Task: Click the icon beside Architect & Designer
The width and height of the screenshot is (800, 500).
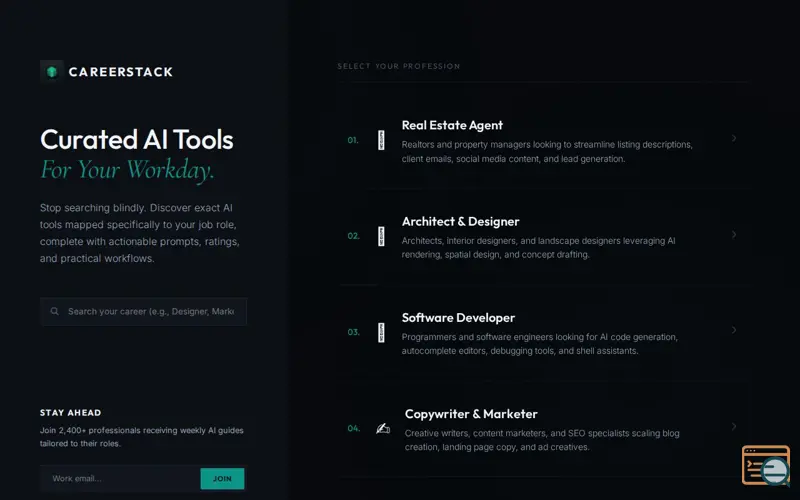Action: pos(381,236)
